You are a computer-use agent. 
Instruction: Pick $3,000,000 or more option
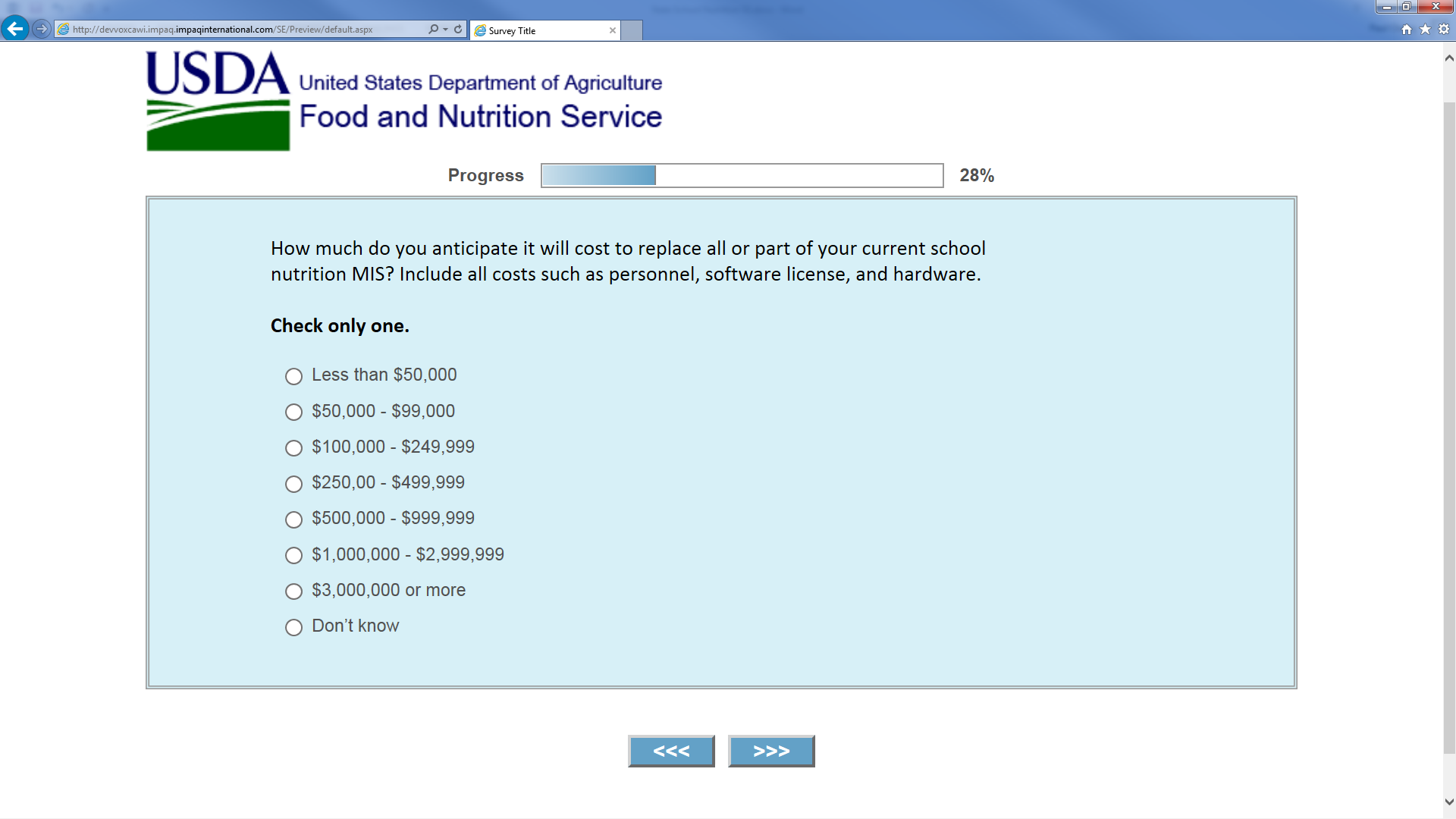coord(293,591)
